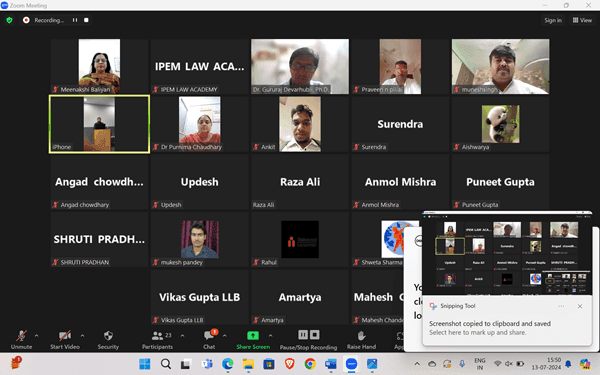
Task: Select Meenakshi Baliyan's video tile
Action: tap(99, 66)
